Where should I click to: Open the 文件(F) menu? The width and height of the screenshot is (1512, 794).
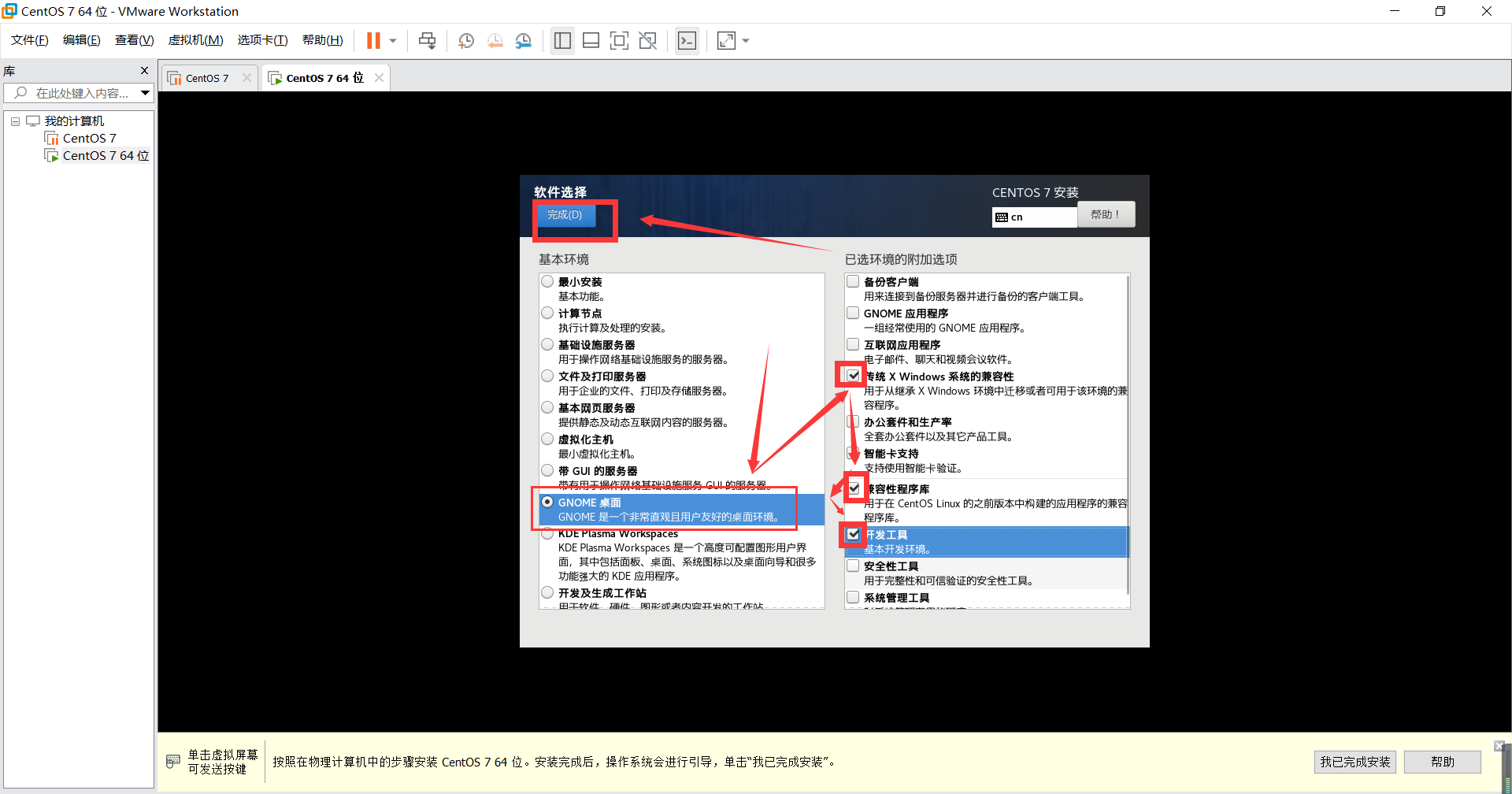point(30,40)
